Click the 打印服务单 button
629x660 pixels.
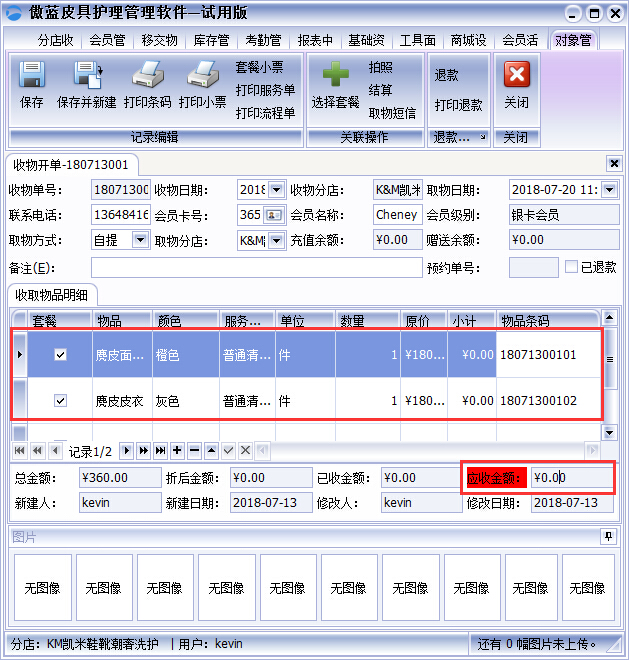point(265,90)
